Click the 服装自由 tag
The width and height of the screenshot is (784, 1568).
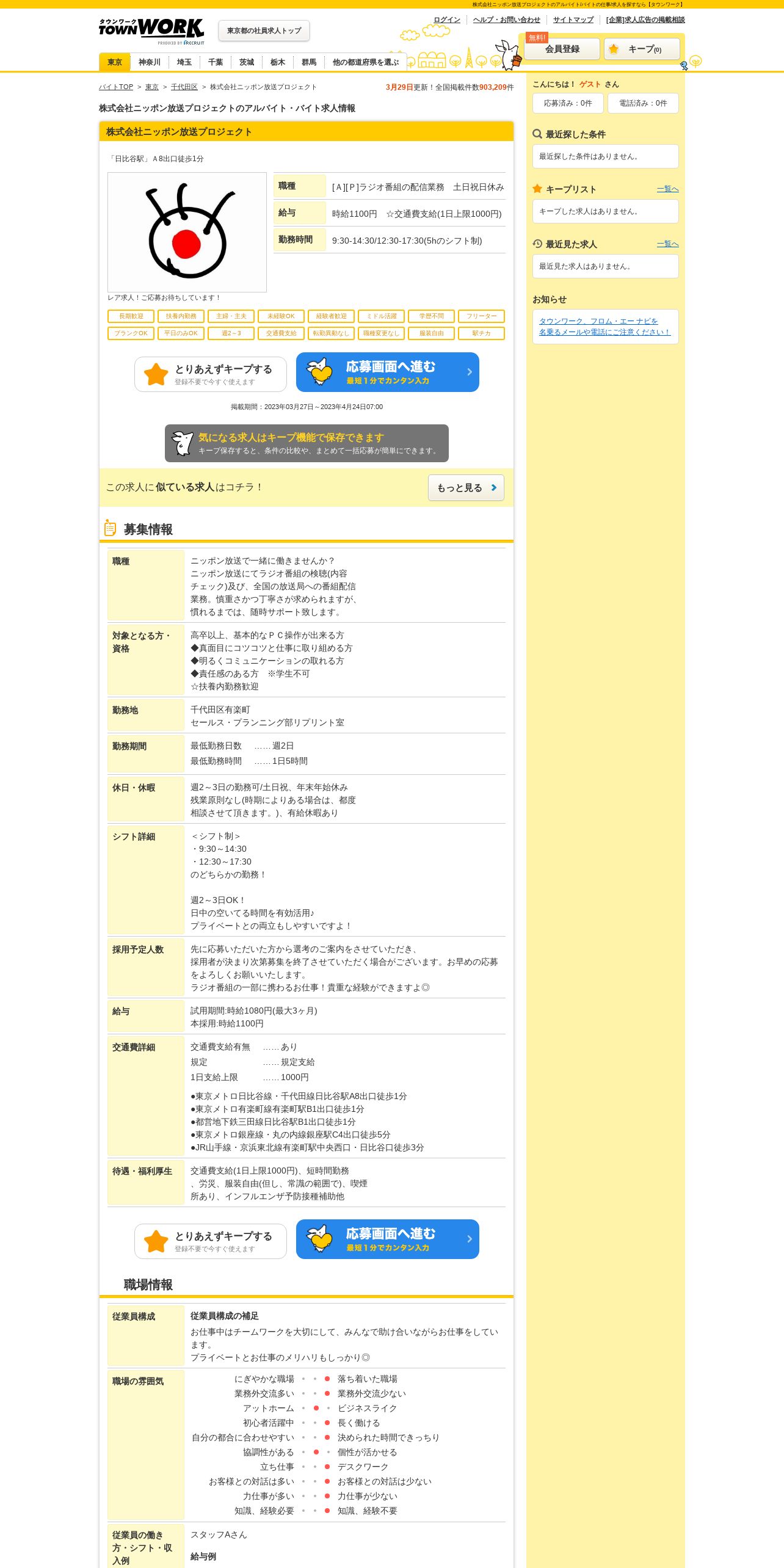pos(431,333)
